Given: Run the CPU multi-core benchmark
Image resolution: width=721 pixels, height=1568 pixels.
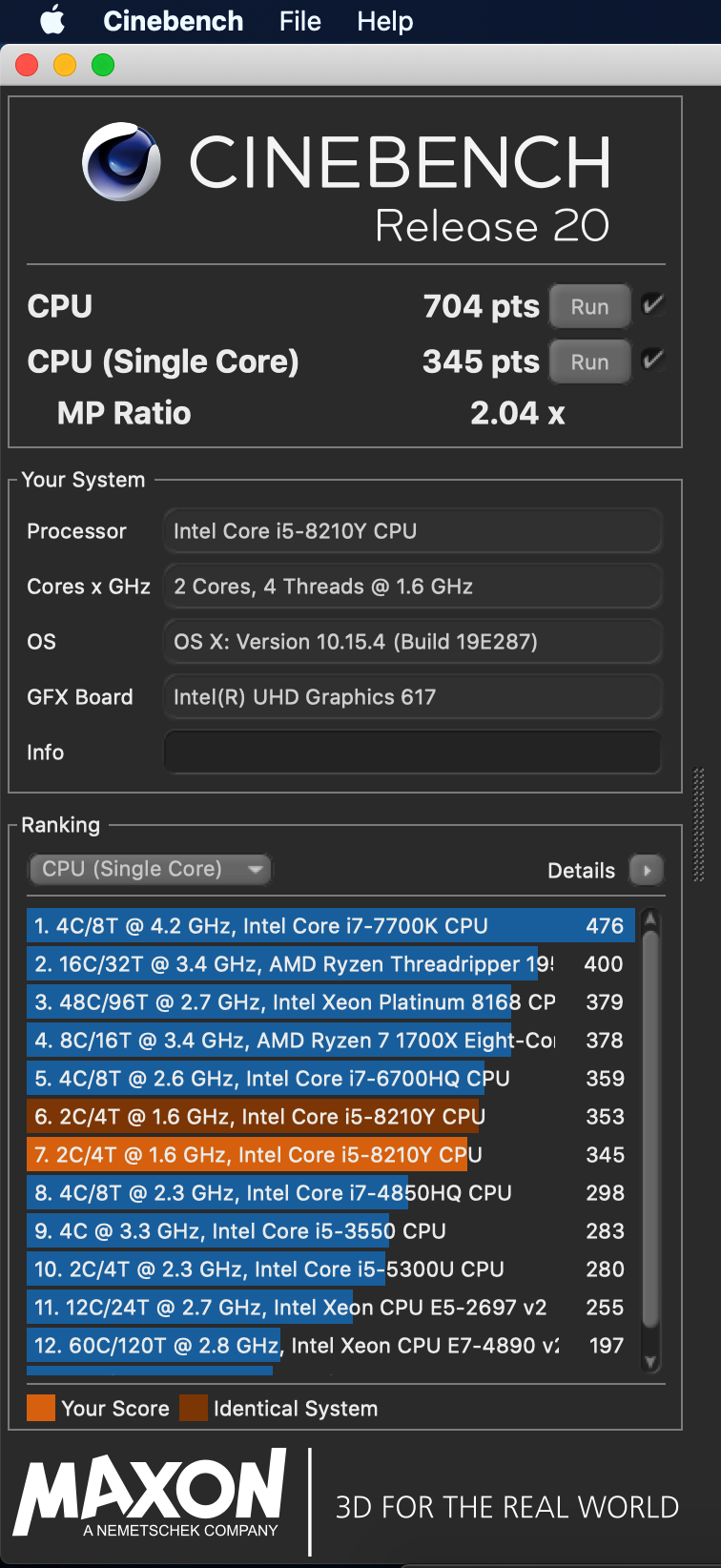Looking at the screenshot, I should [x=589, y=307].
